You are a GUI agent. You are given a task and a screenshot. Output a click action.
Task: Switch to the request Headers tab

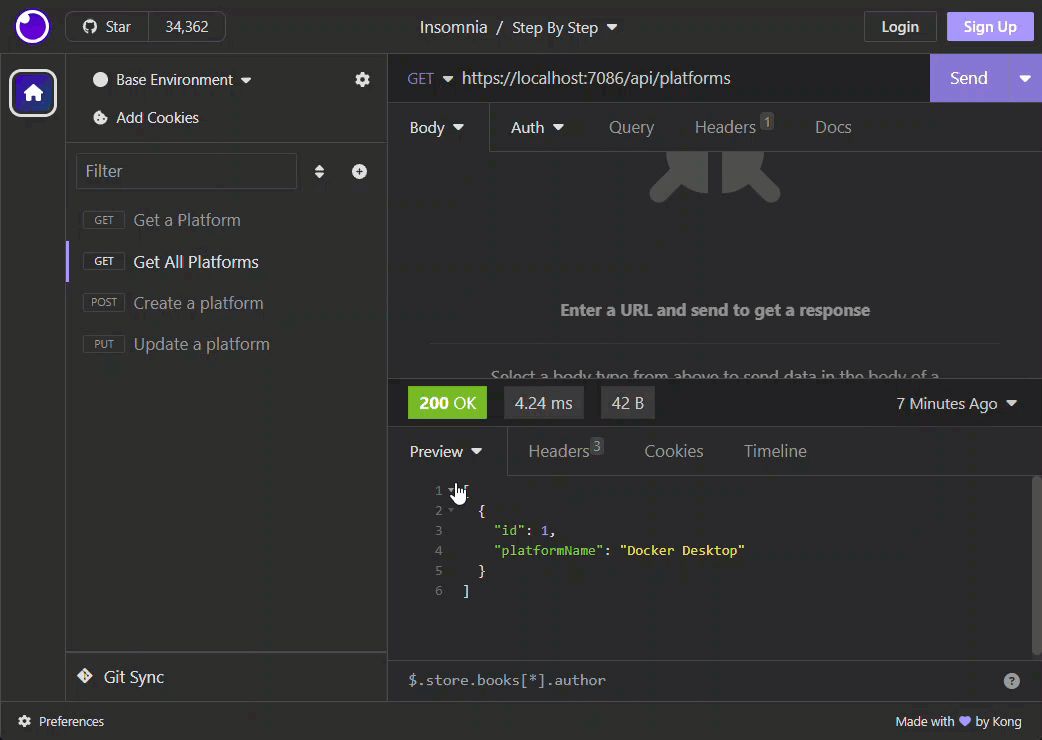pos(734,127)
